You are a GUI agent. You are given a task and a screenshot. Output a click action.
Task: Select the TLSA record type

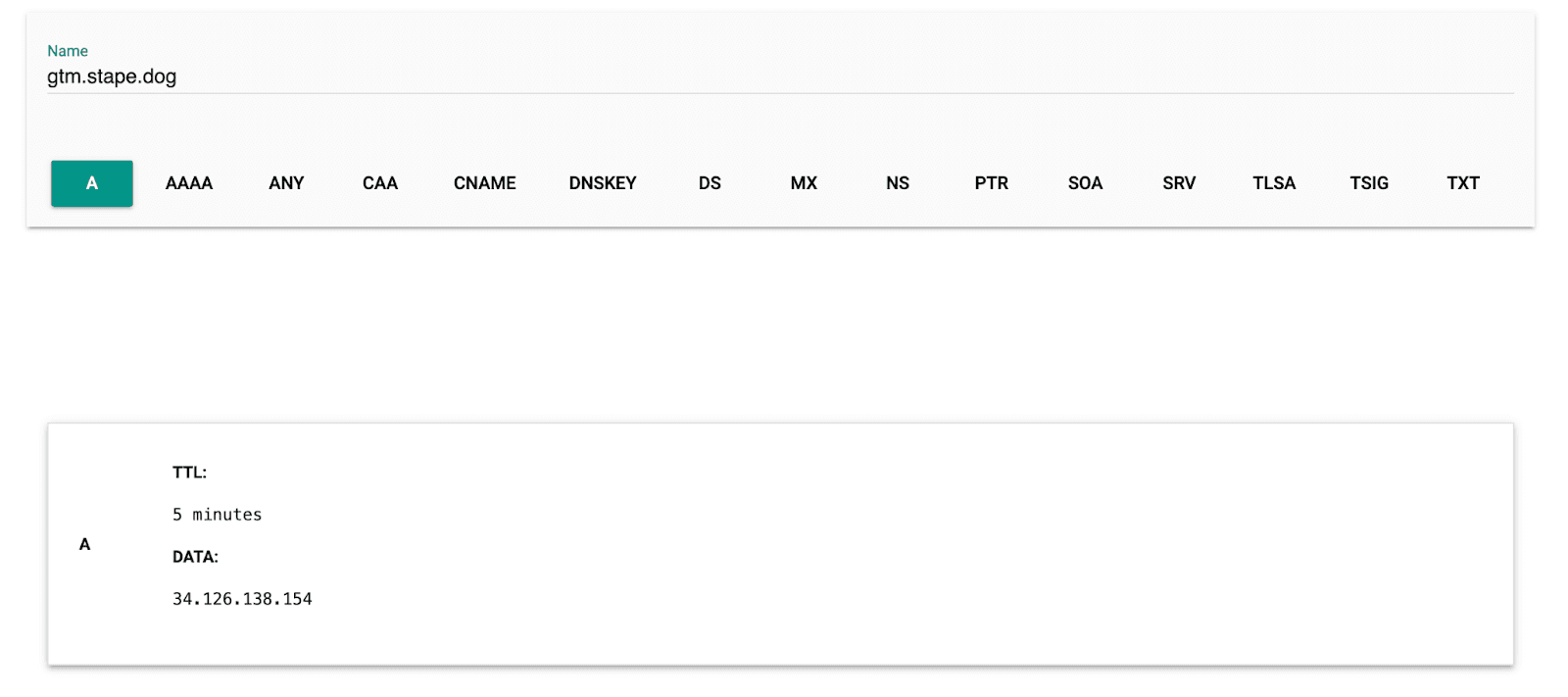pyautogui.click(x=1274, y=183)
